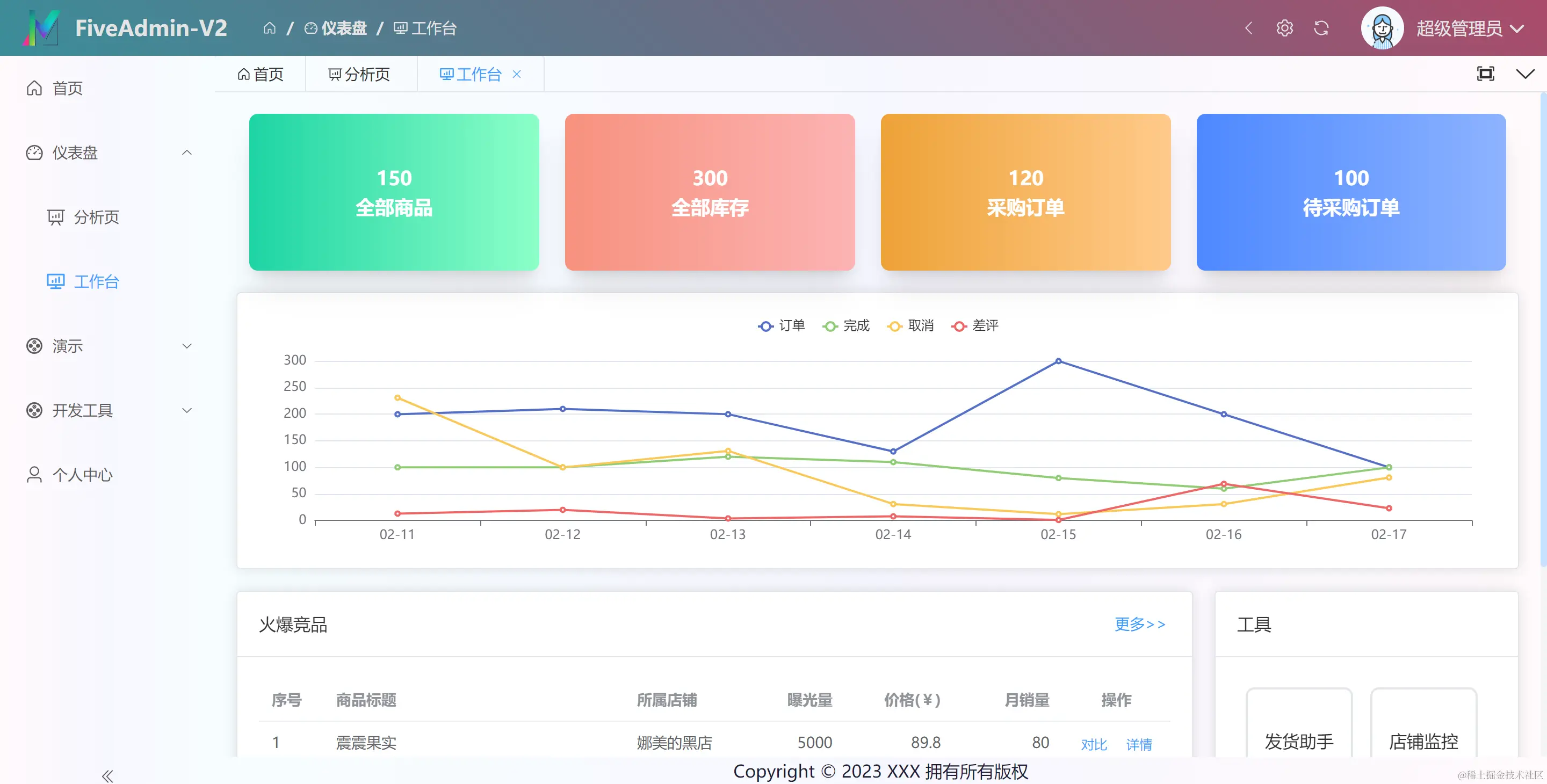Viewport: 1547px width, 784px height.
Task: Open the 首页 tab
Action: pyautogui.click(x=261, y=74)
